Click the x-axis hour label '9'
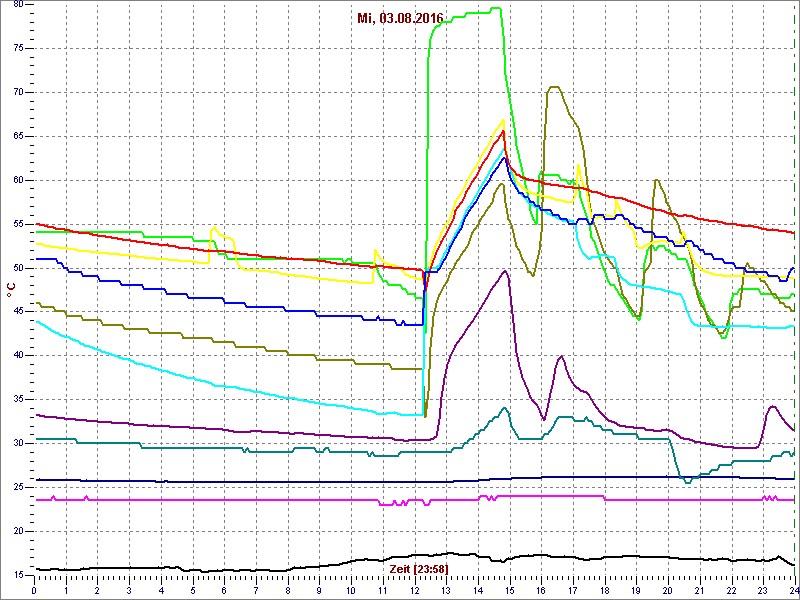800x600 pixels. coord(319,590)
